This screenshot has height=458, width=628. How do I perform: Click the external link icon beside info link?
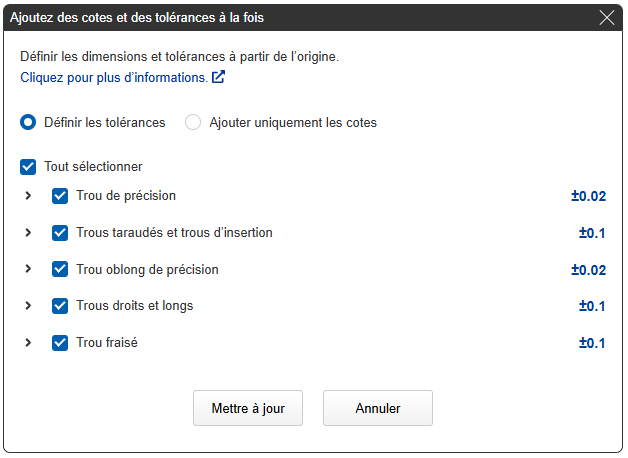click(x=219, y=77)
